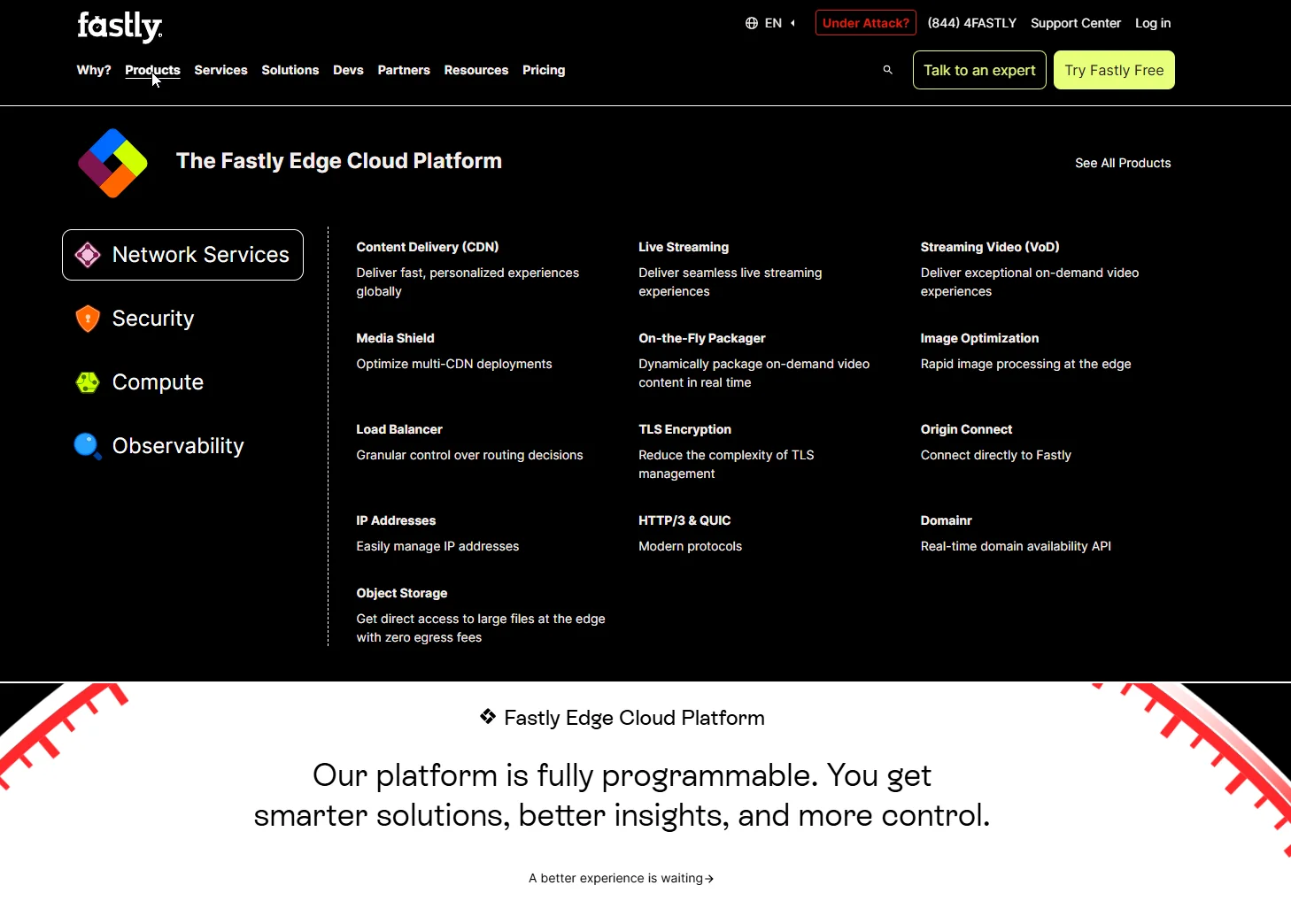Click the Under Attack? button
This screenshot has height=924, width=1291.
tap(866, 23)
